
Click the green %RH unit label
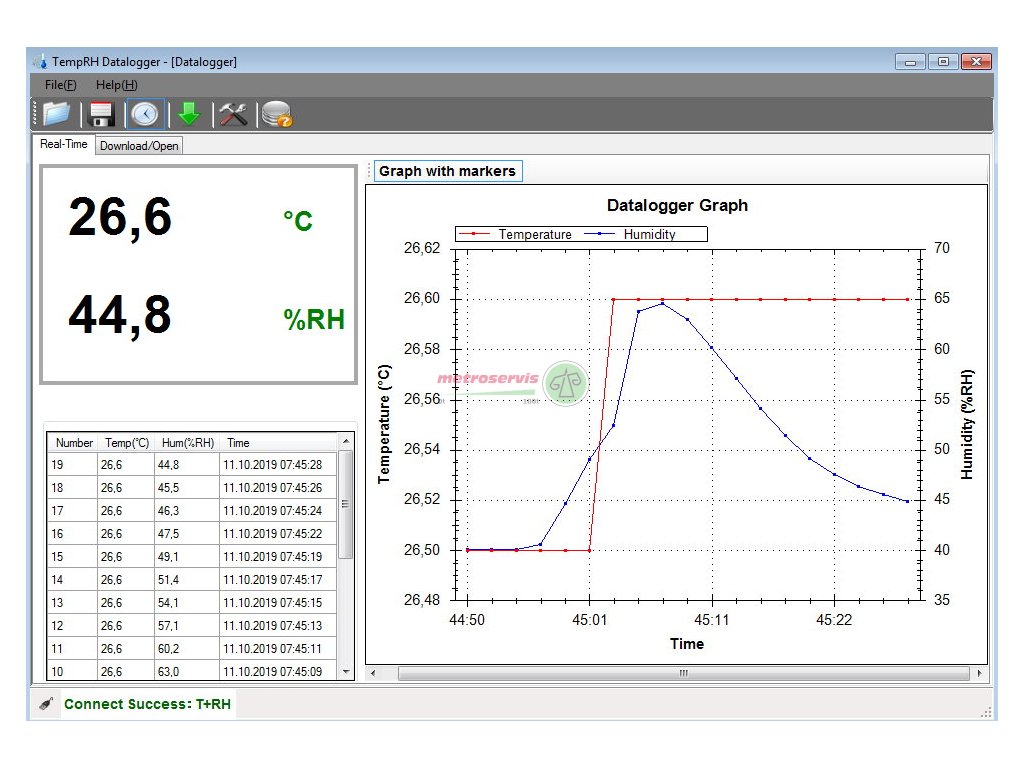click(x=313, y=319)
